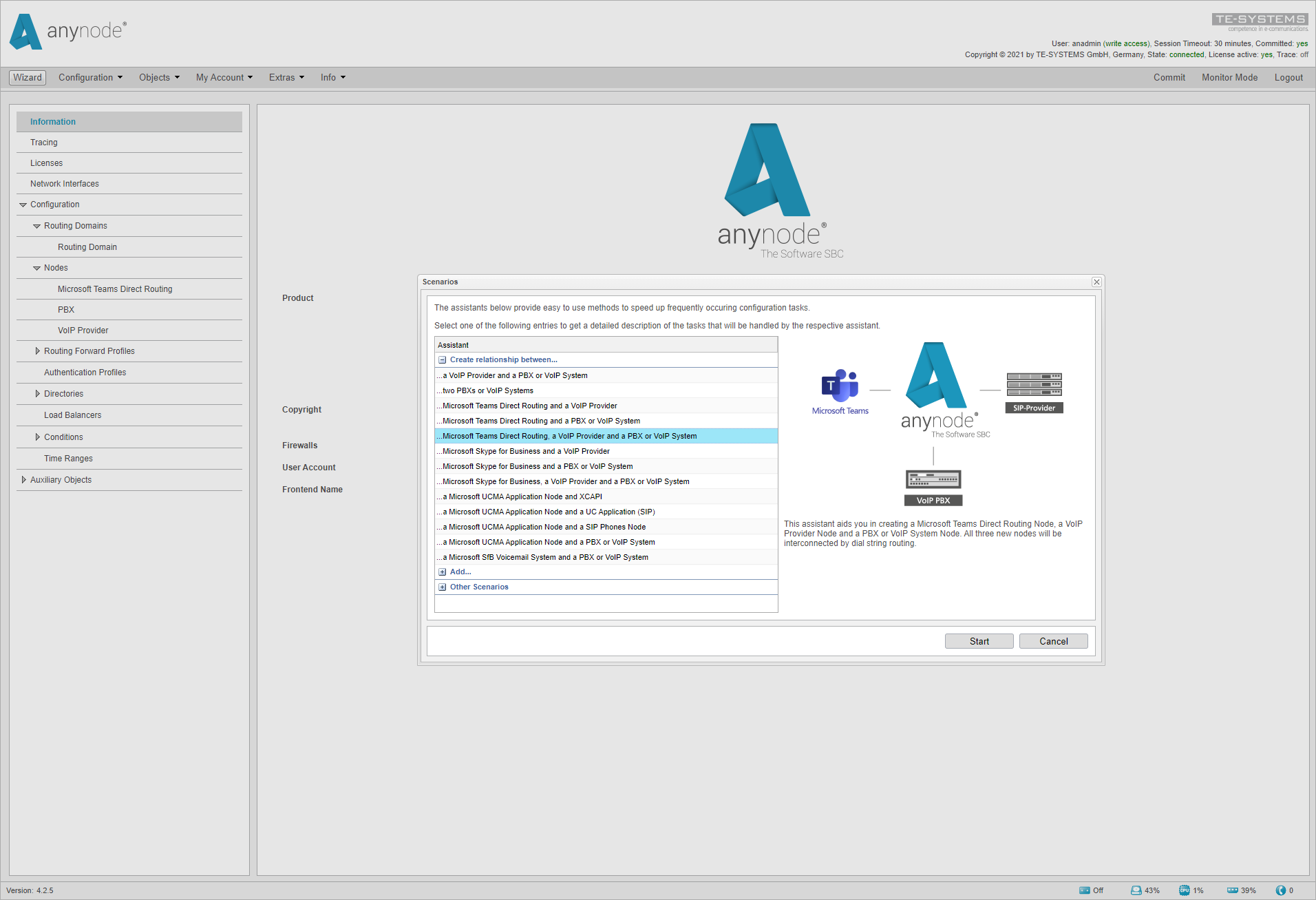Click the anynode logo in the header

click(68, 32)
